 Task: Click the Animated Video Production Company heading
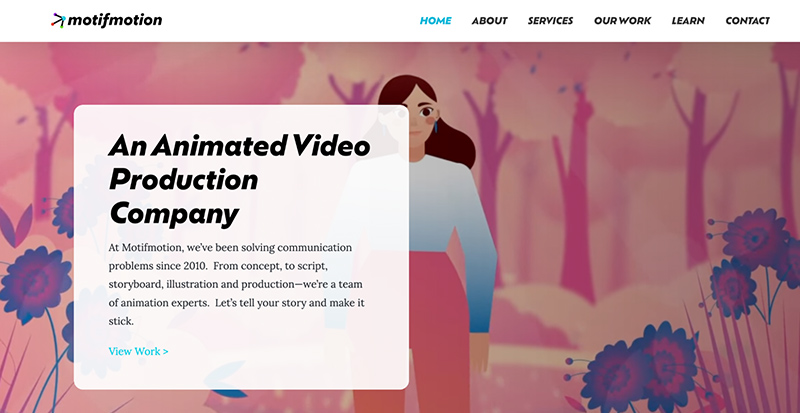click(x=239, y=180)
